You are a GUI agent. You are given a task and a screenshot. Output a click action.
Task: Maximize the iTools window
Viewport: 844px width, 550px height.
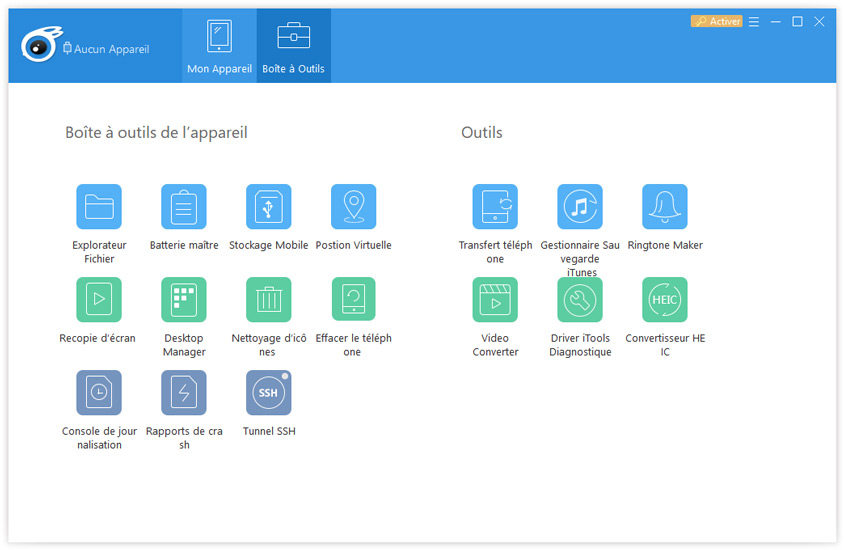(797, 22)
